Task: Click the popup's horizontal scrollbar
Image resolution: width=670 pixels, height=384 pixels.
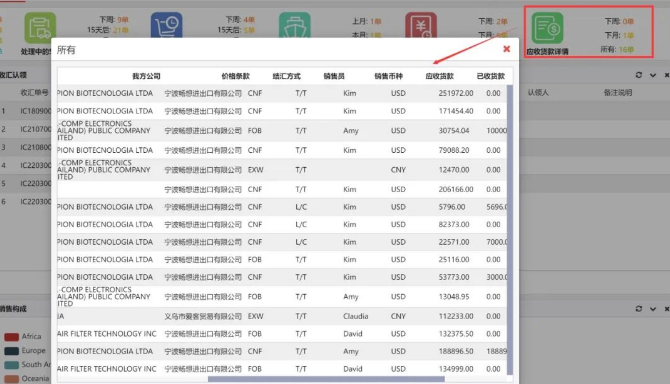Action: point(326,379)
